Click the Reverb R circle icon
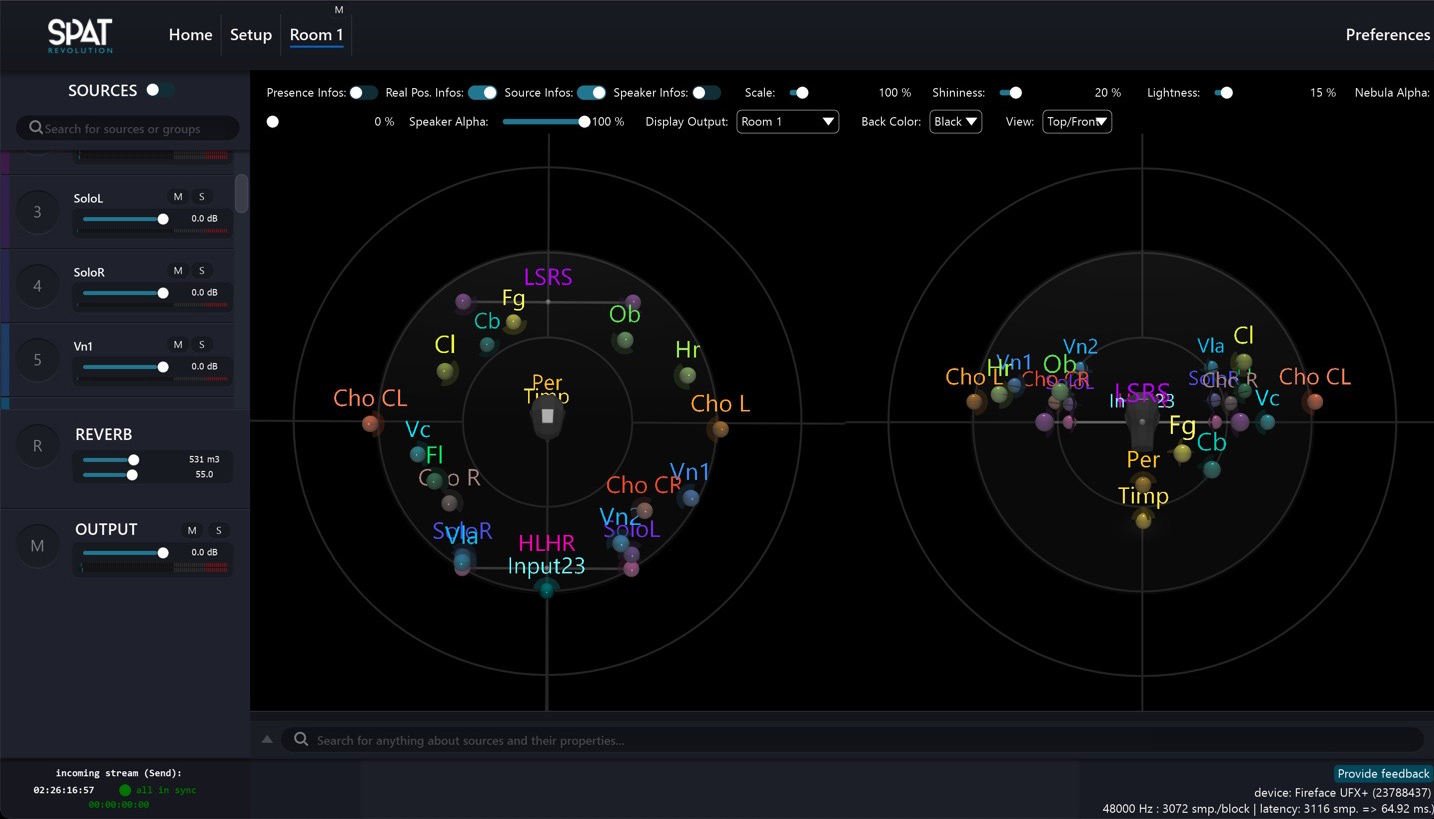Screen dimensions: 1434x819 tap(38, 446)
